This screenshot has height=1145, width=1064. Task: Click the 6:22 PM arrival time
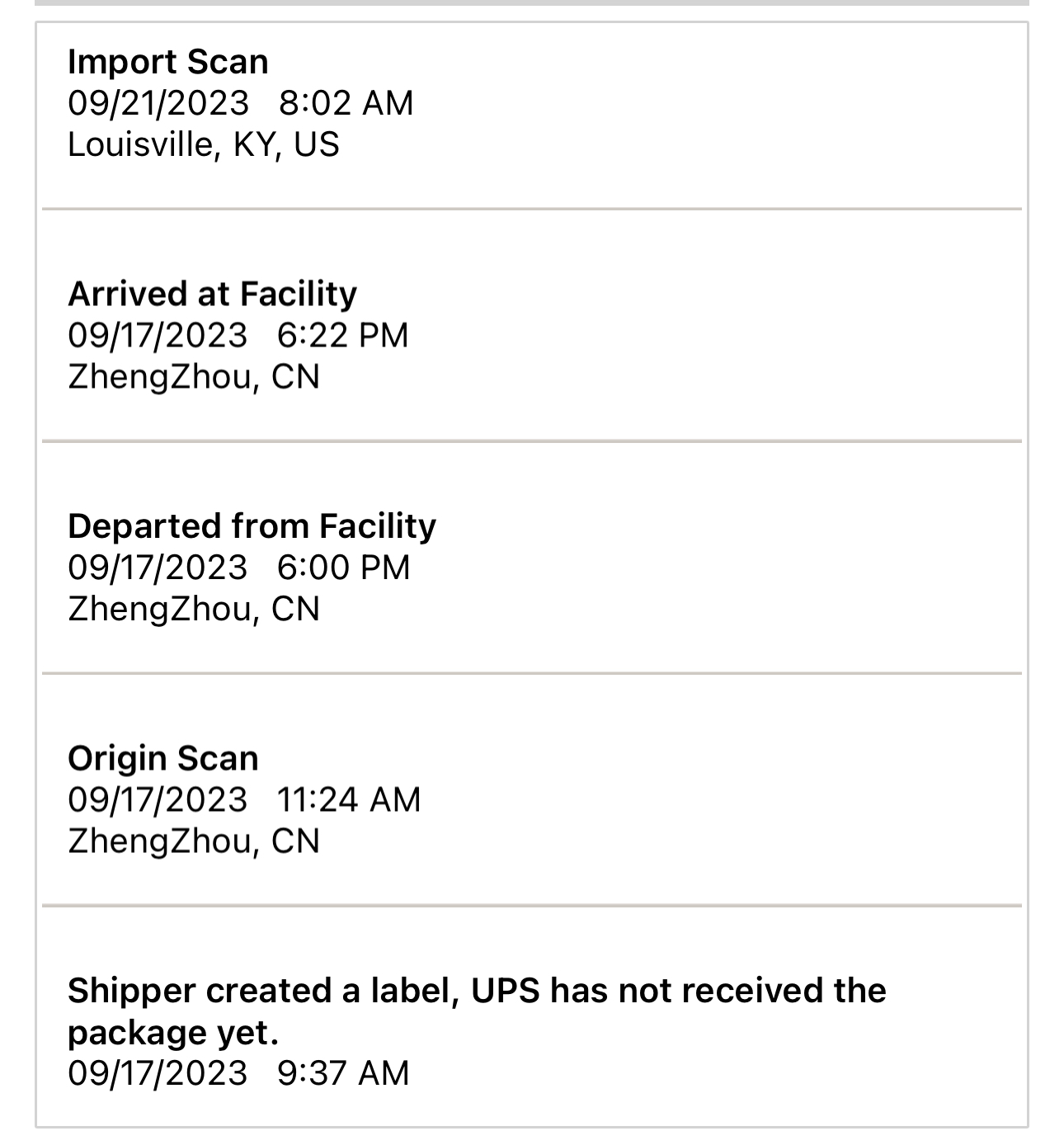[342, 335]
